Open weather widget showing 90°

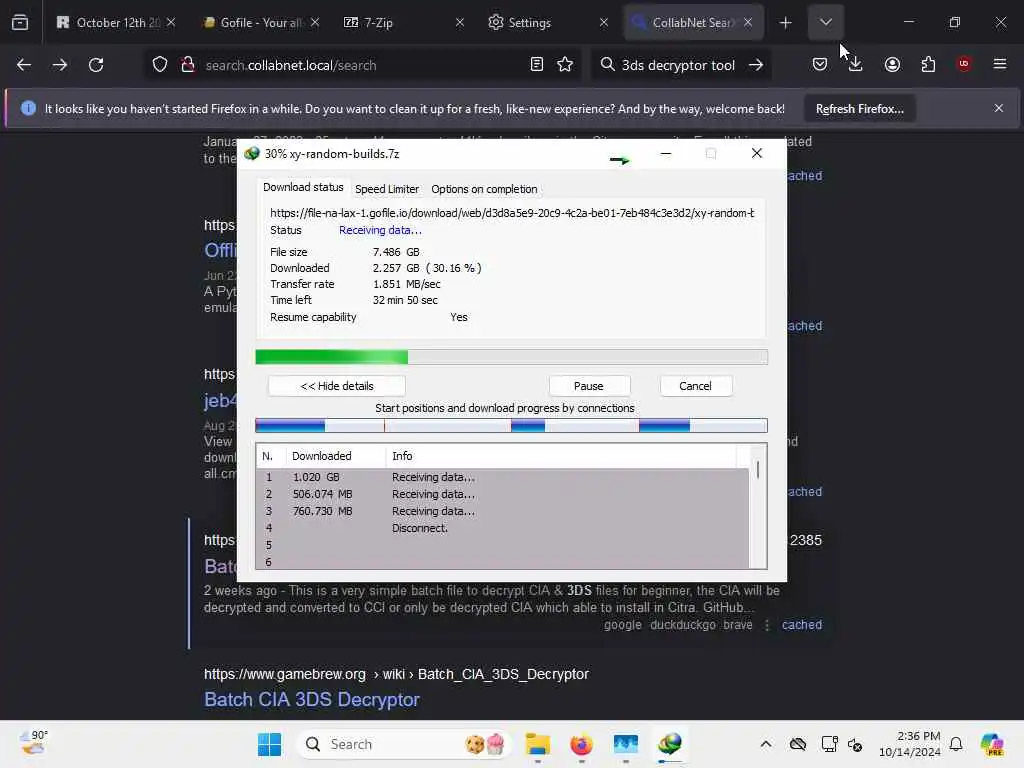point(34,743)
